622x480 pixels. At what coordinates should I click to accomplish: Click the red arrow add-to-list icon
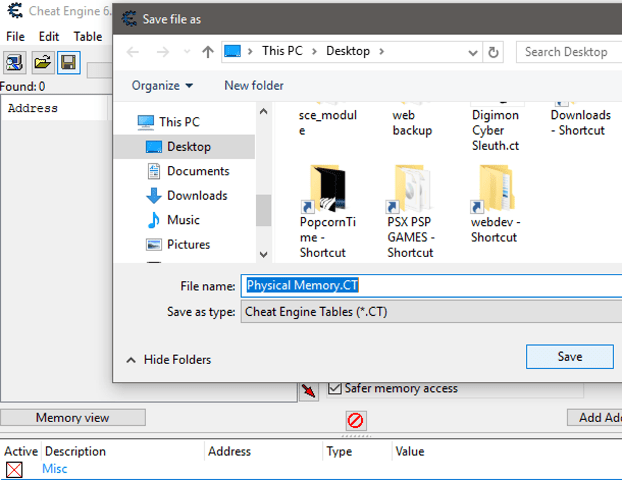click(308, 390)
